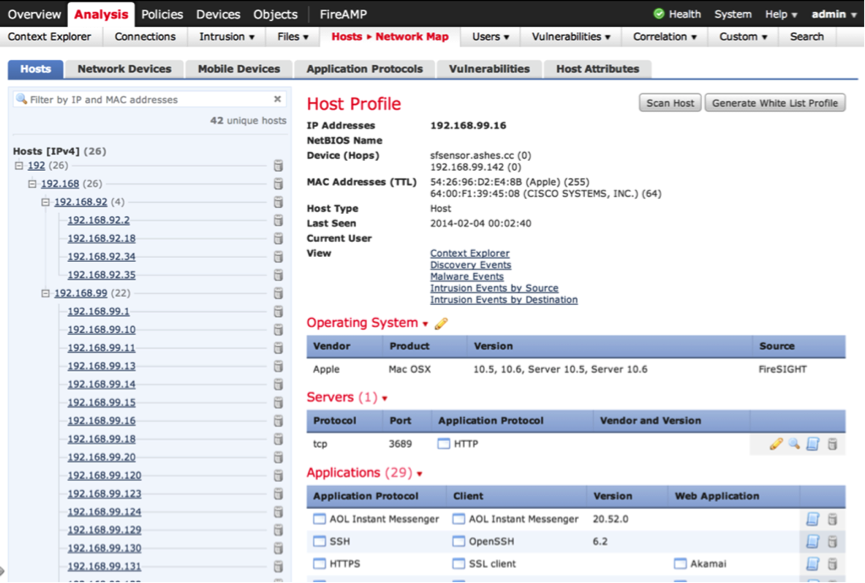Delete host 192.168.92.18 via its trash icon
Viewport: 865px width, 583px height.
[x=279, y=238]
